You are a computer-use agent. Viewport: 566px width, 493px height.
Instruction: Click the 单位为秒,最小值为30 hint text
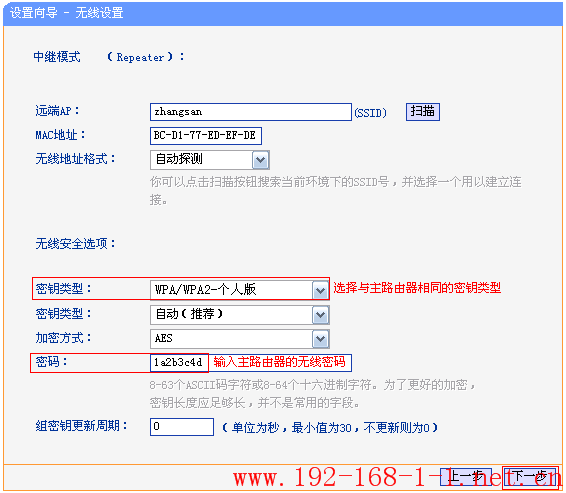click(330, 428)
